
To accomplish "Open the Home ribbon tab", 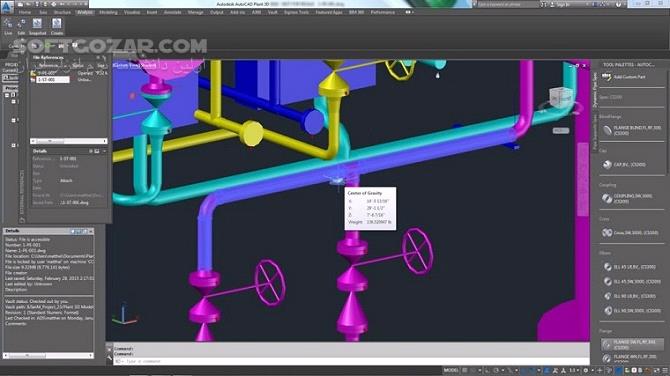I will 25,12.
